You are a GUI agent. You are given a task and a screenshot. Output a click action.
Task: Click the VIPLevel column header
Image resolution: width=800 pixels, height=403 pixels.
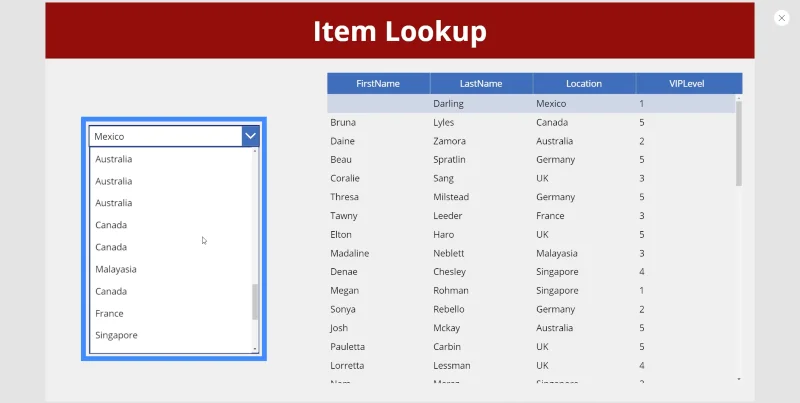(x=689, y=84)
